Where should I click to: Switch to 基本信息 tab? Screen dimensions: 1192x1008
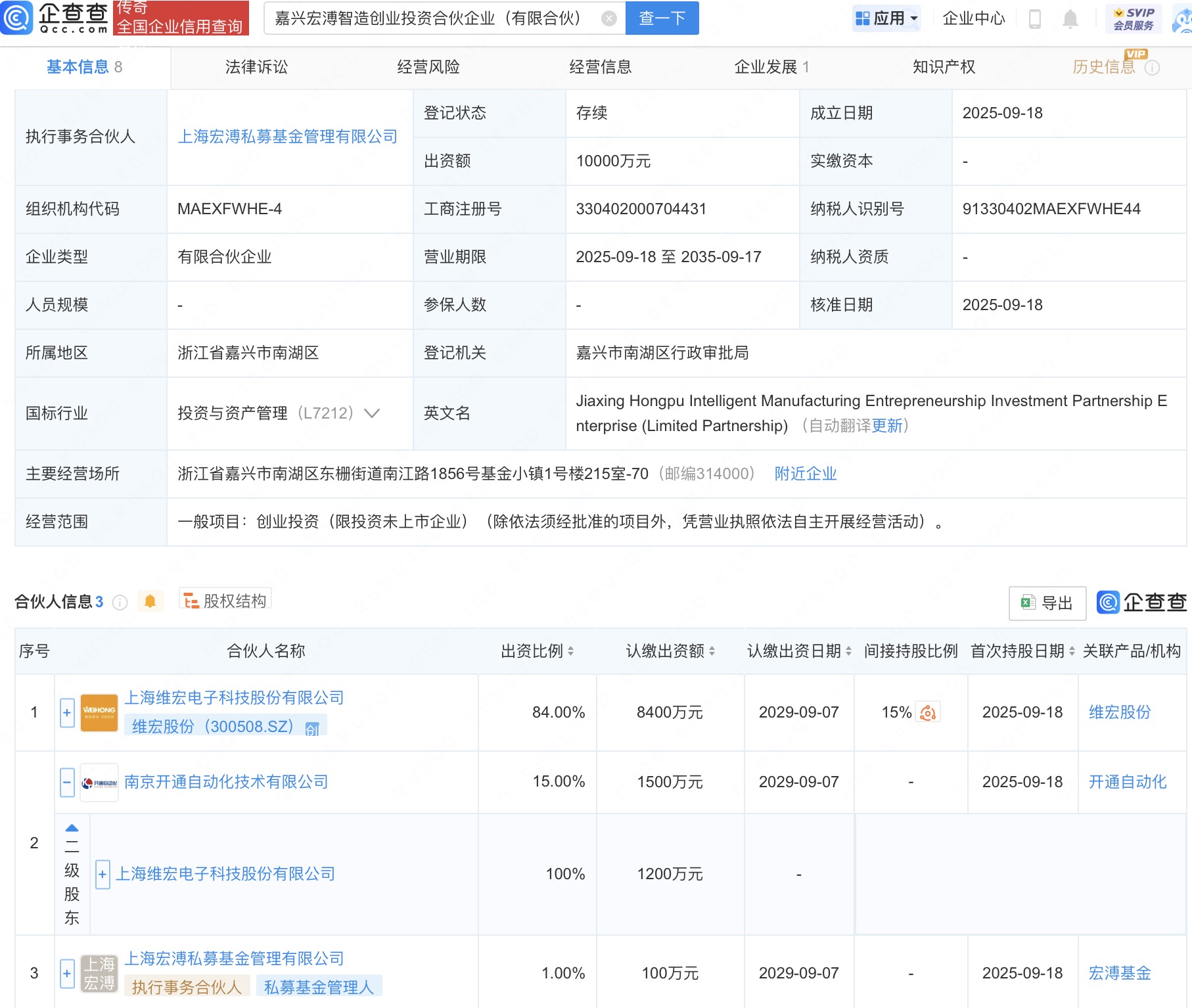[x=85, y=67]
